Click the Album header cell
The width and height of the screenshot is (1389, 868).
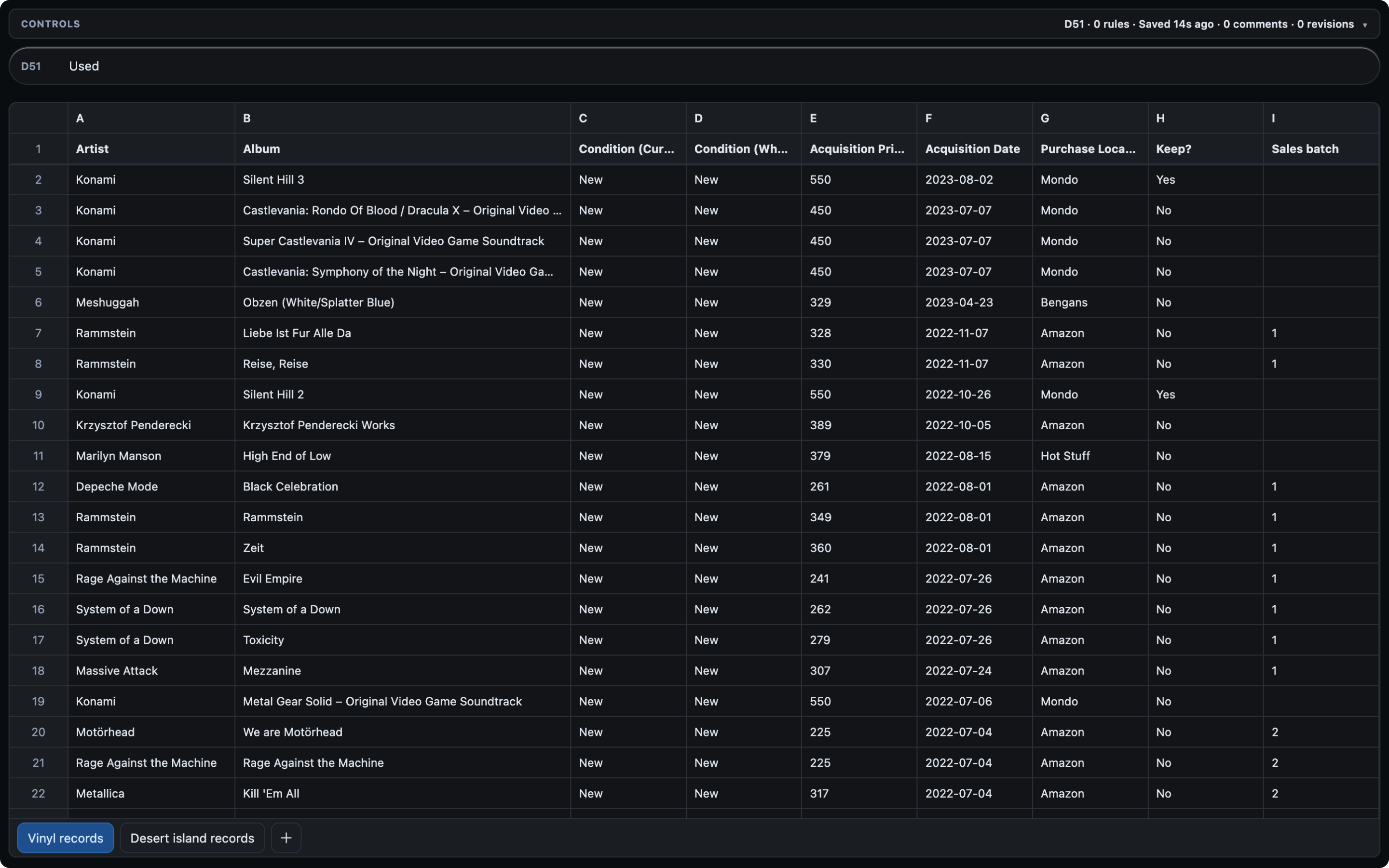click(402, 149)
